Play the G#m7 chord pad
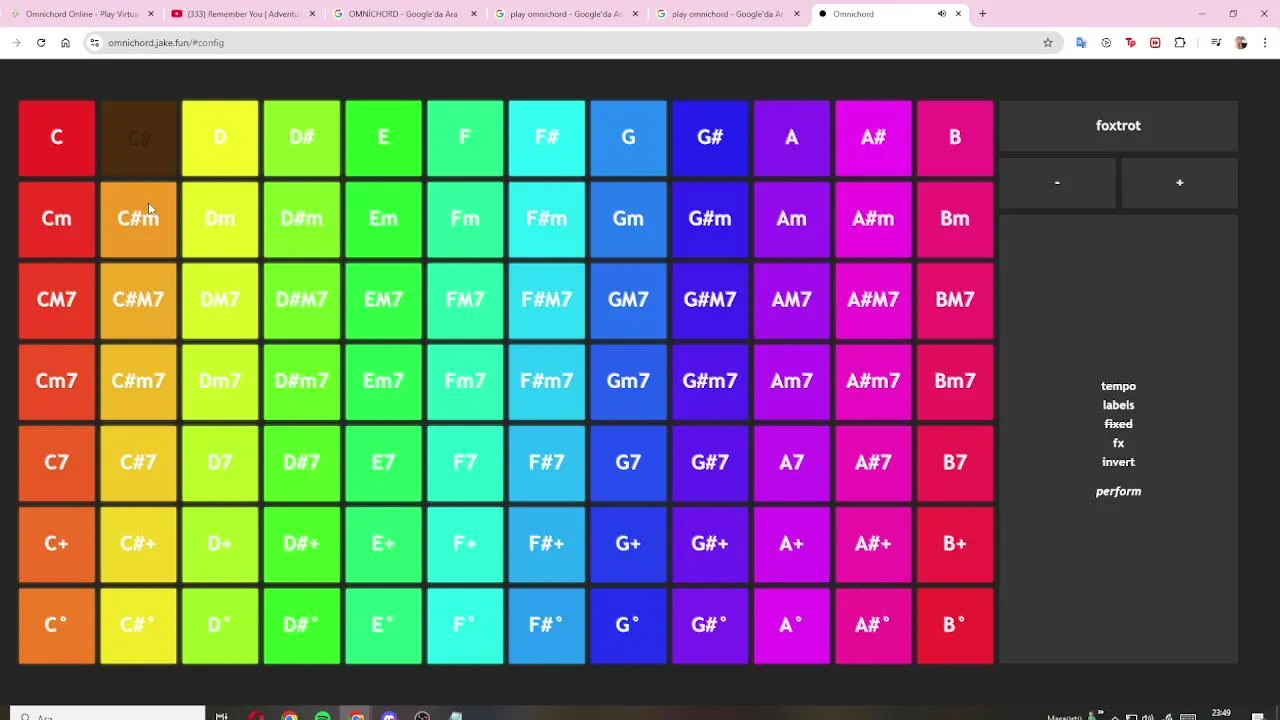The width and height of the screenshot is (1280, 720). tap(710, 381)
